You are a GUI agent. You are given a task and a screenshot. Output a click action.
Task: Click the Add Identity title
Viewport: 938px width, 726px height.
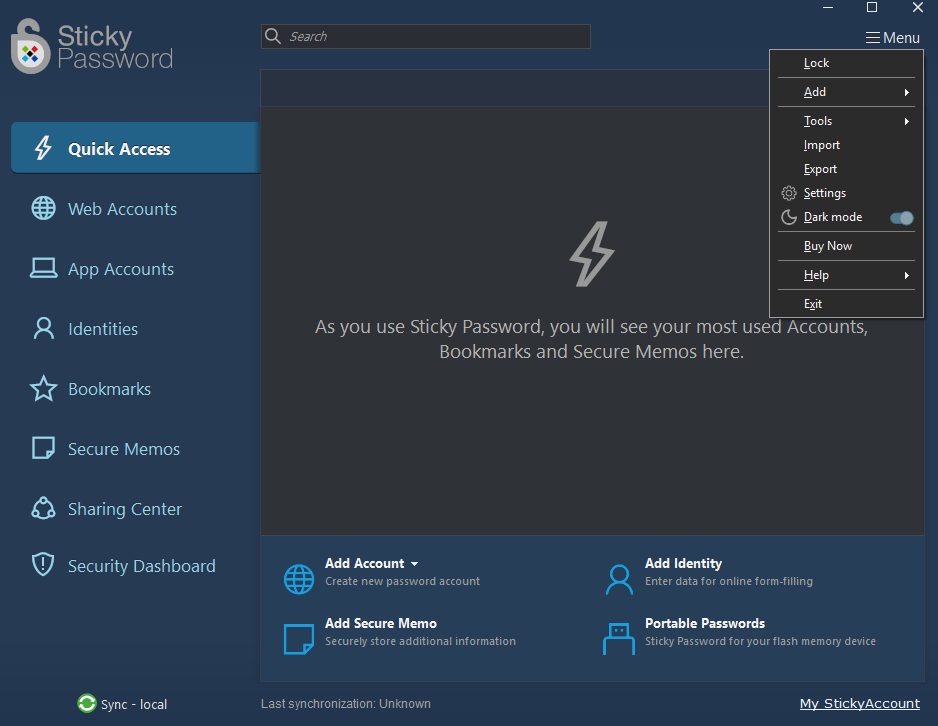(683, 563)
